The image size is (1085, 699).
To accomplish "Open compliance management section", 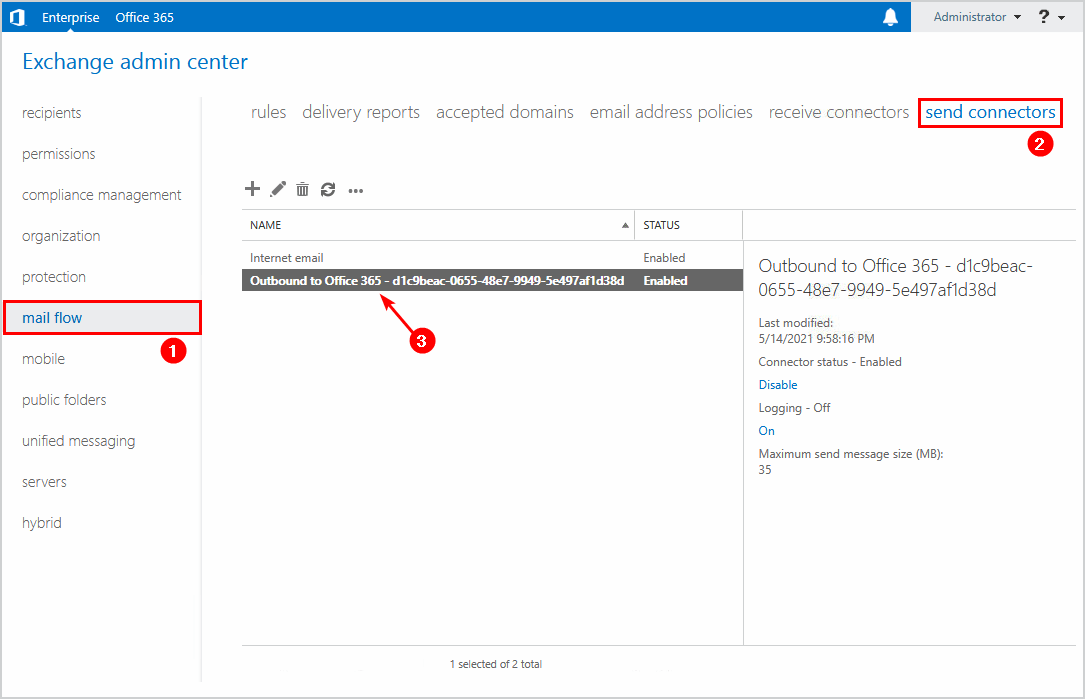I will [x=102, y=195].
